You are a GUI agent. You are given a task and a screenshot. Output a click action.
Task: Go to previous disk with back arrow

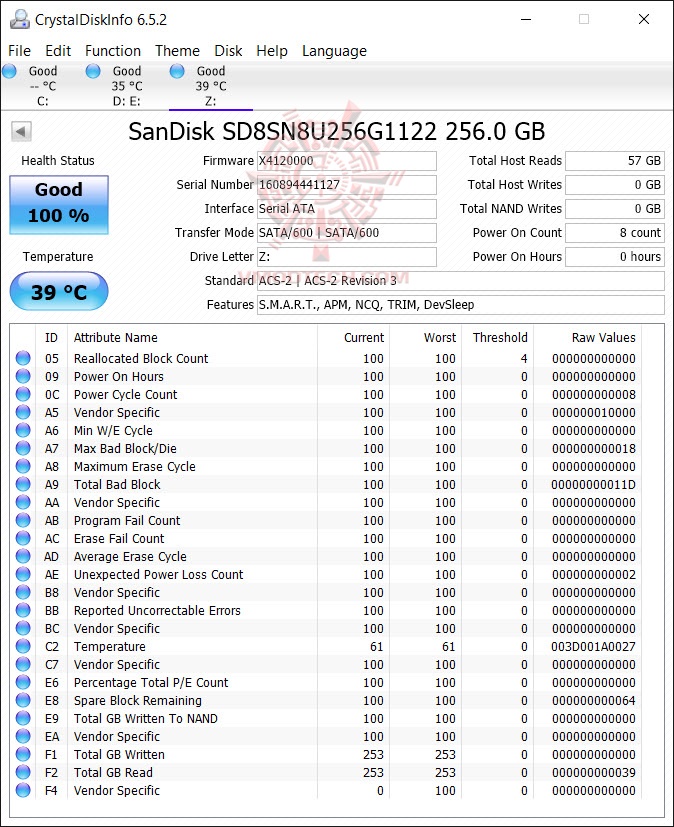click(x=21, y=131)
